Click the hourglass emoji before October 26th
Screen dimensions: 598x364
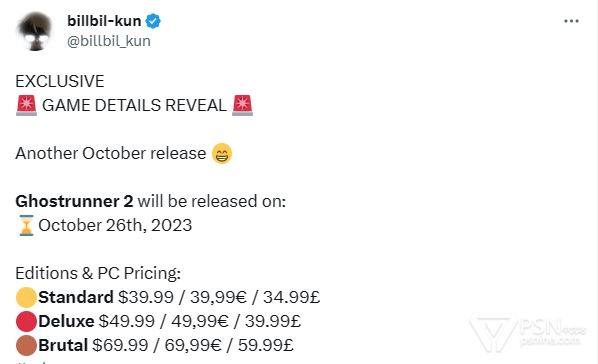pyautogui.click(x=26, y=225)
